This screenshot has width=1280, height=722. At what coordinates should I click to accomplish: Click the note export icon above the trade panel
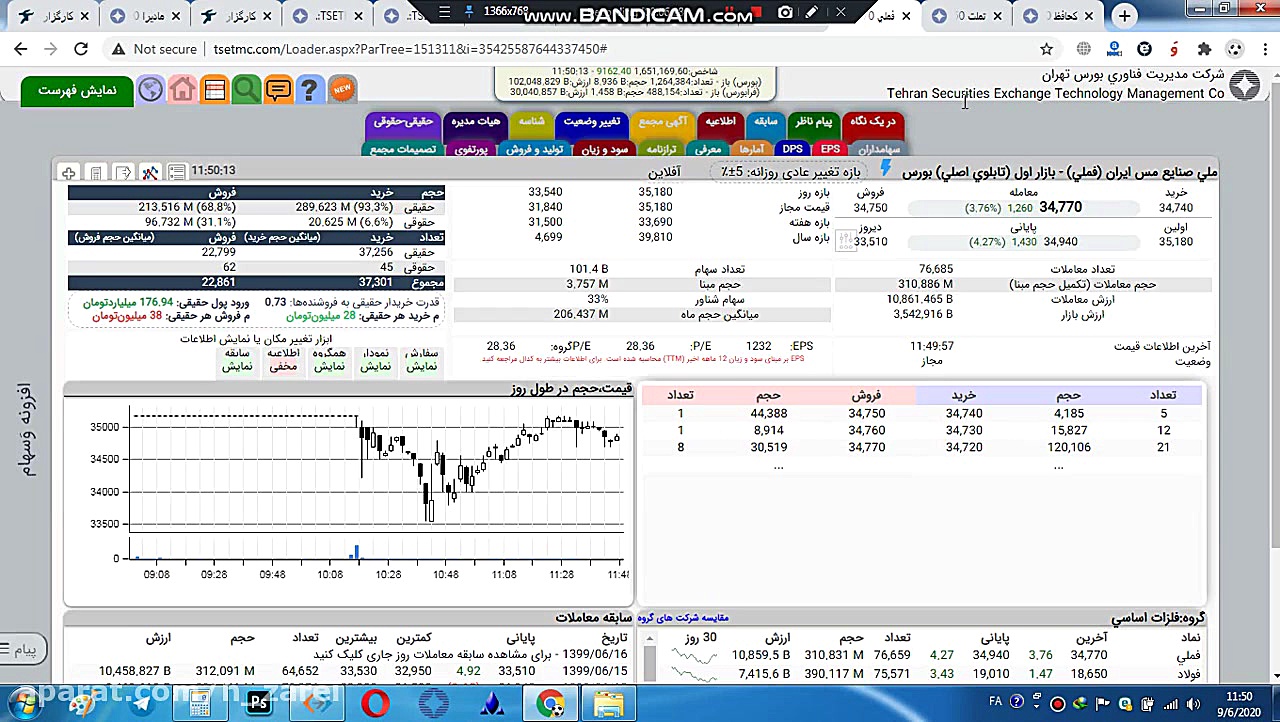click(122, 173)
